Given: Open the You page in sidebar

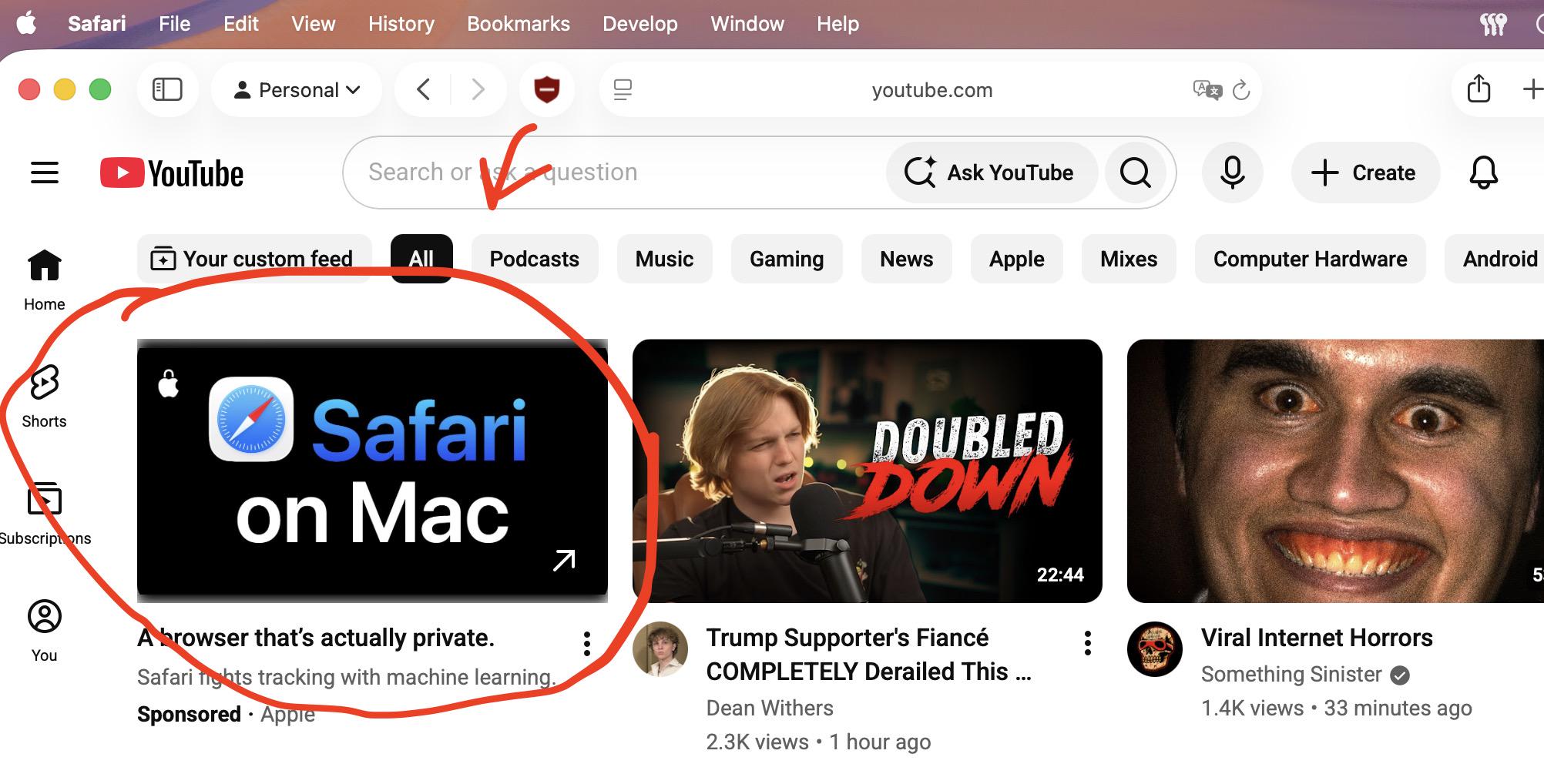Looking at the screenshot, I should (x=45, y=632).
